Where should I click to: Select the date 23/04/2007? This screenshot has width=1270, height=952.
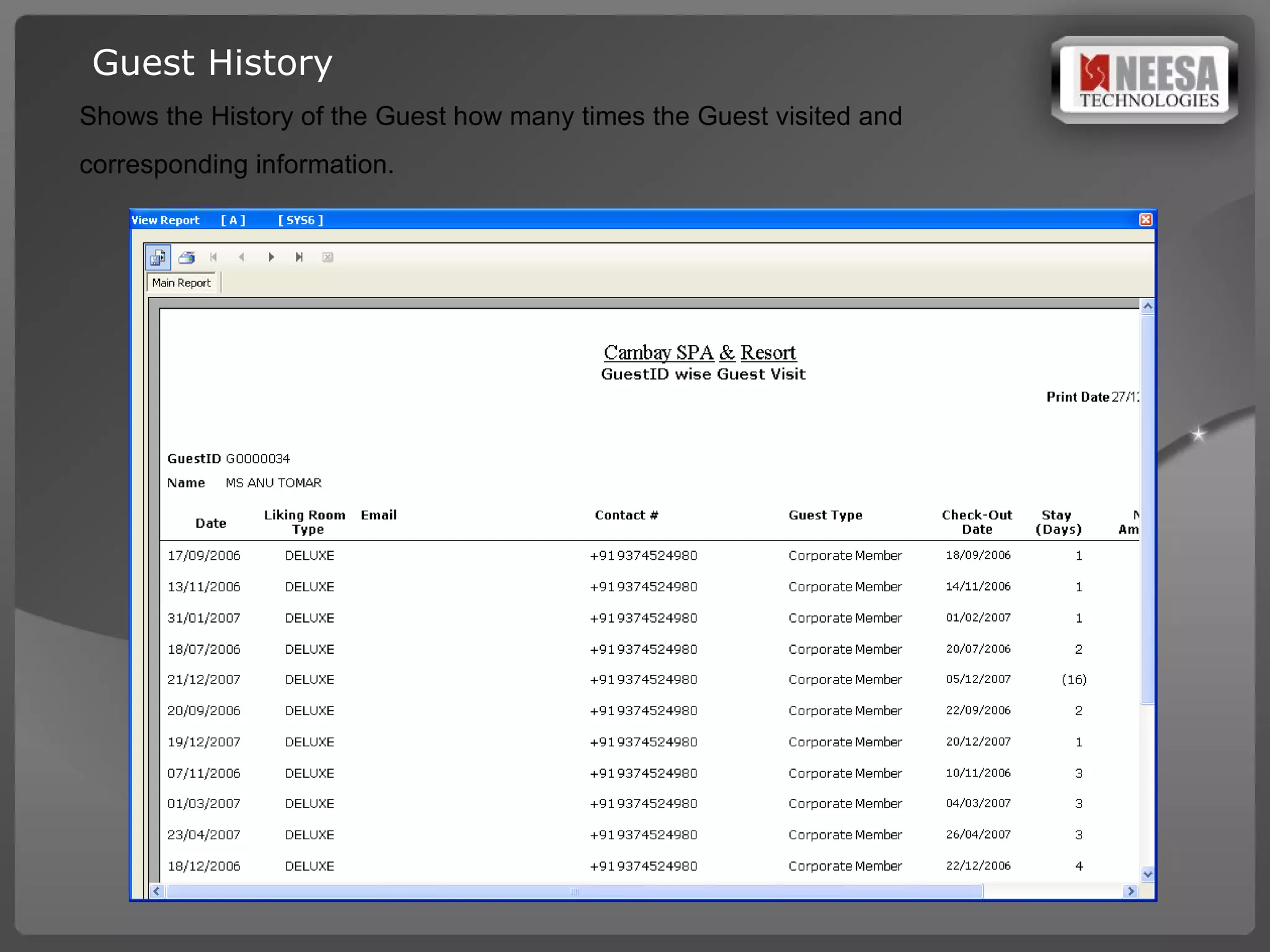(x=204, y=835)
